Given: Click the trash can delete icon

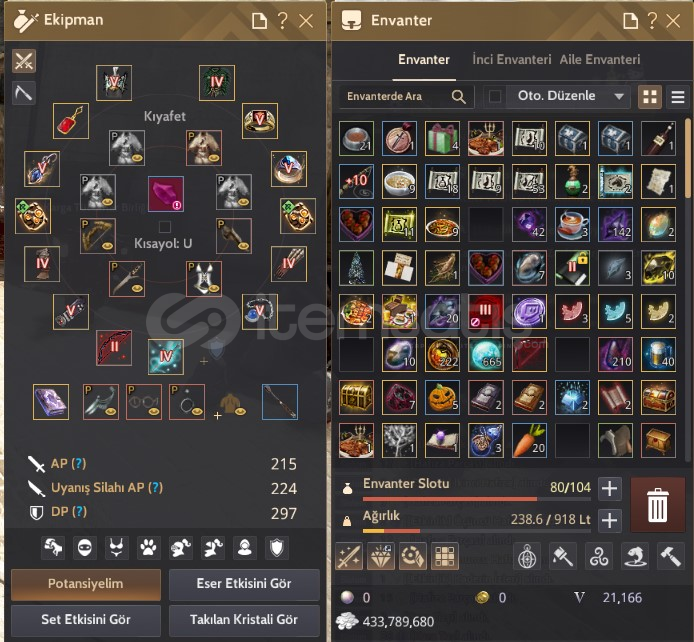Looking at the screenshot, I should click(x=657, y=505).
